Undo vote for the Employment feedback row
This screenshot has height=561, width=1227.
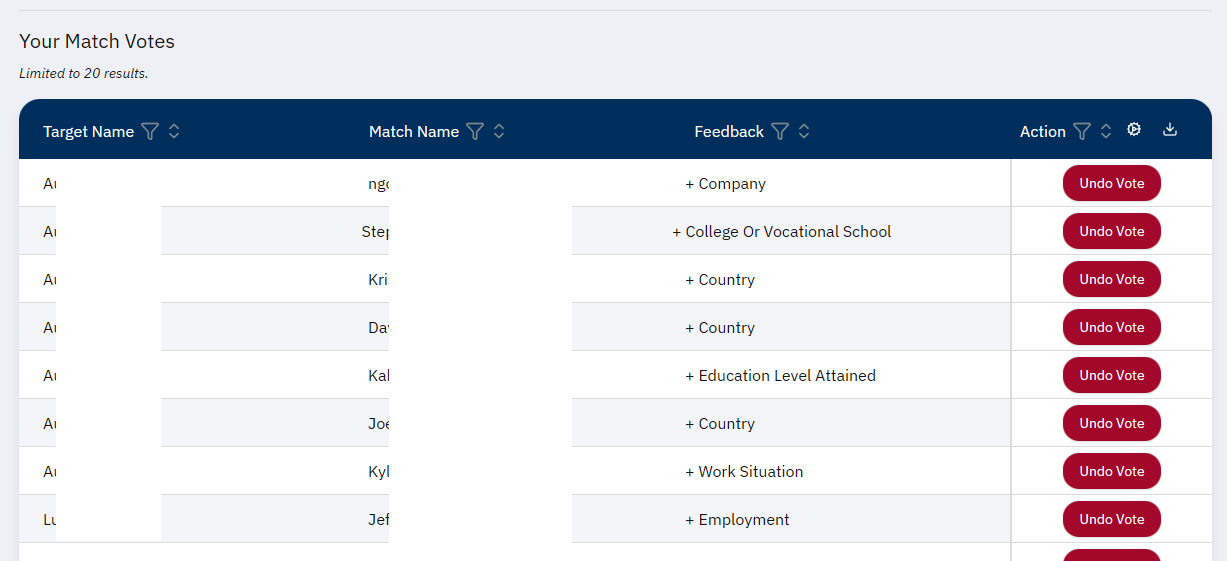click(1111, 519)
